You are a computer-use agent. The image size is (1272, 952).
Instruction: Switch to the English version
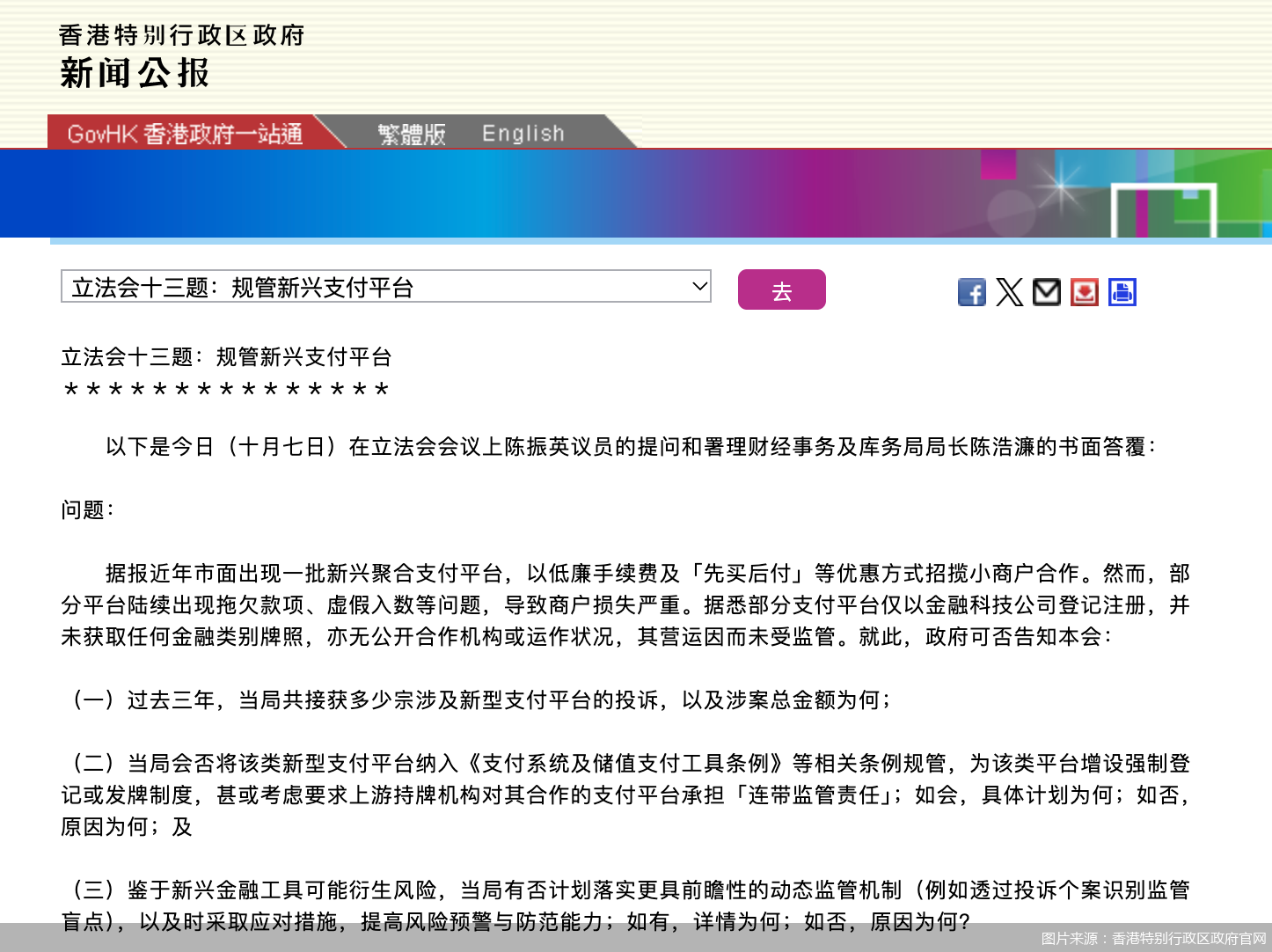523,134
